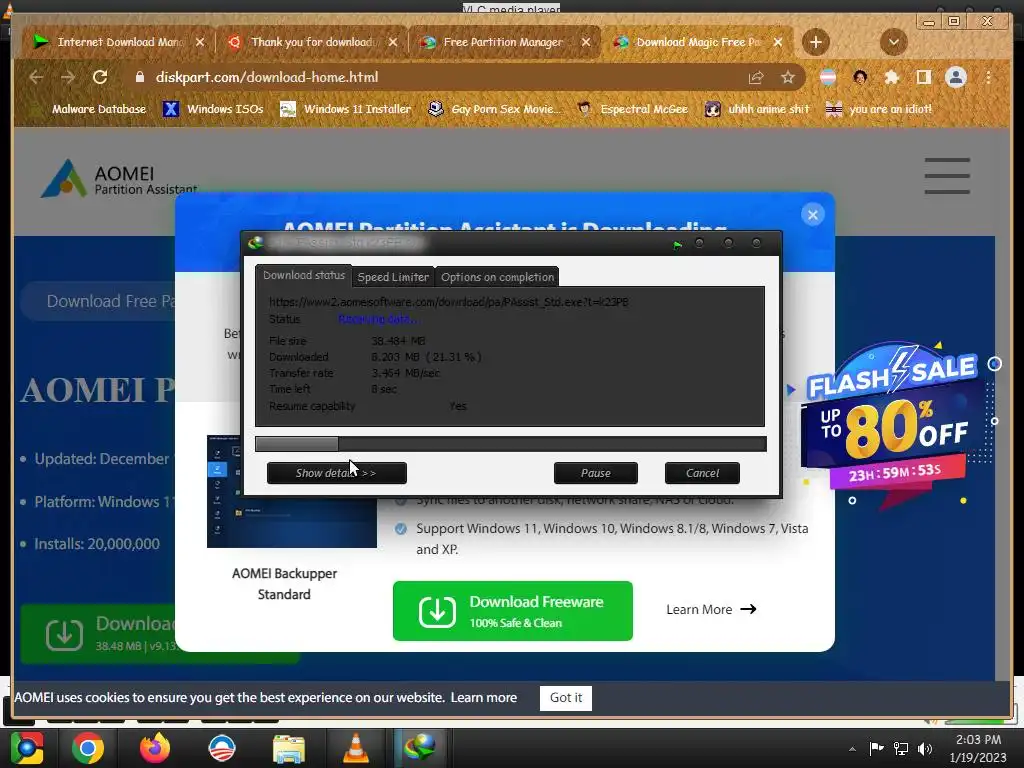Open the Windows ISOs bookmark
Viewport: 1024px width, 768px height.
pyautogui.click(x=213, y=109)
